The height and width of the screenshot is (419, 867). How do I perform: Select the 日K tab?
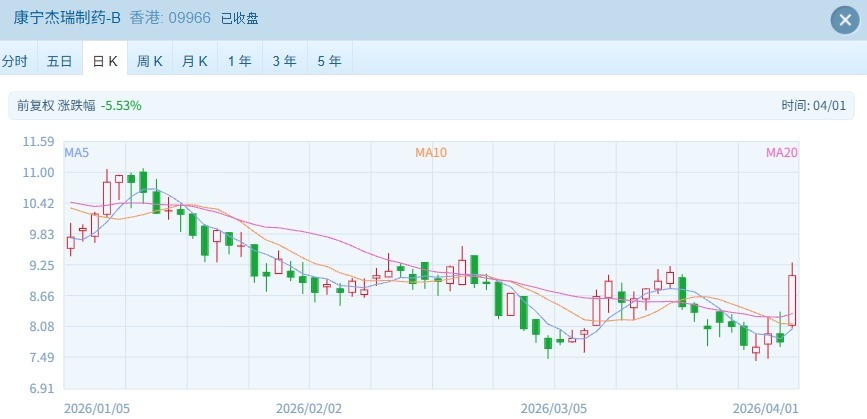click(x=105, y=61)
